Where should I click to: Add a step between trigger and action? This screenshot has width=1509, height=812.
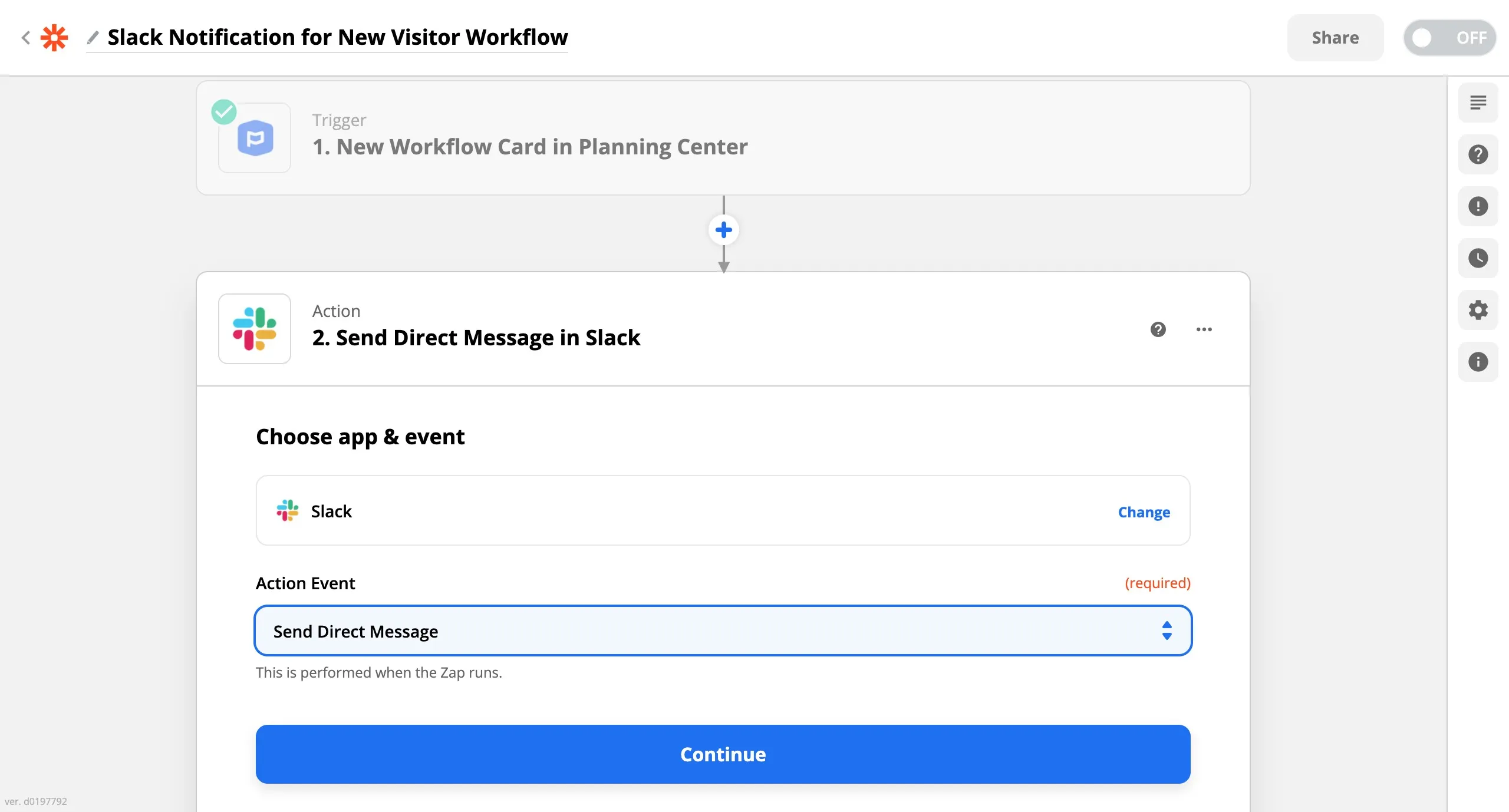[723, 230]
